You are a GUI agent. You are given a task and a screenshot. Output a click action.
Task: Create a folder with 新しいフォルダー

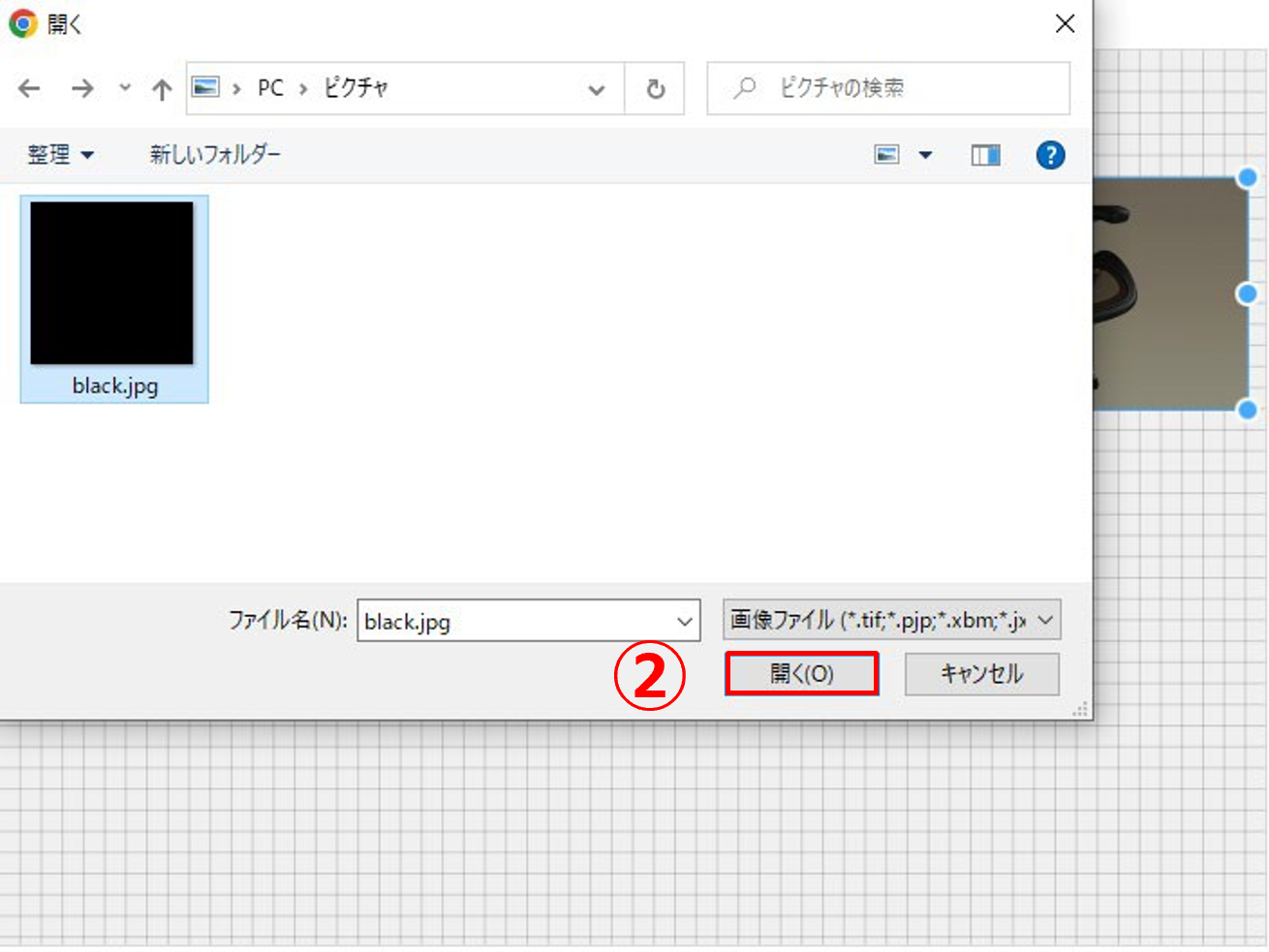[x=215, y=155]
